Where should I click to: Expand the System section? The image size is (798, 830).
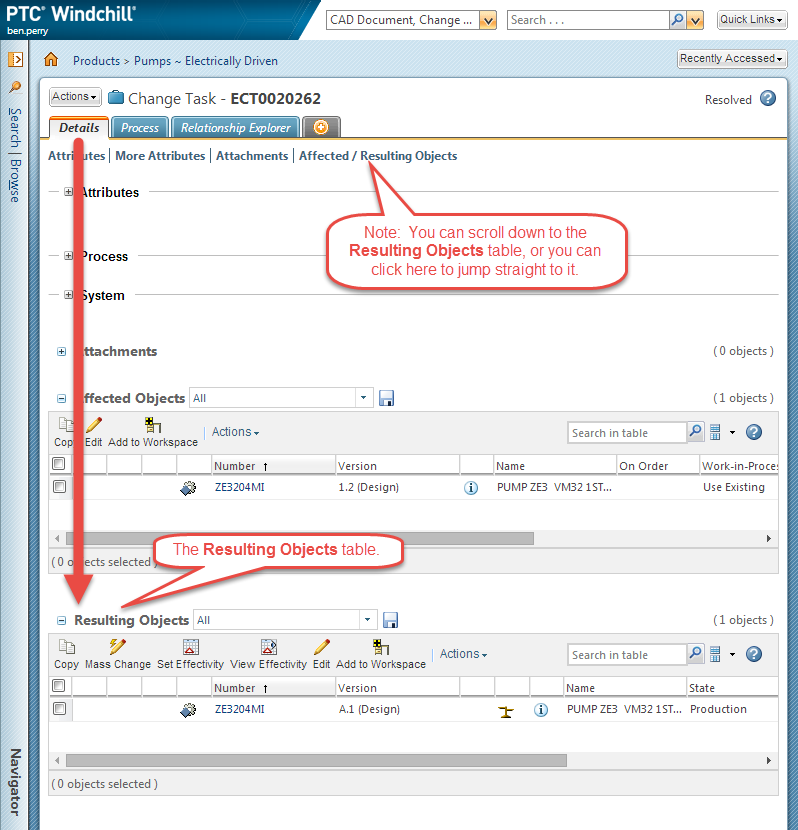tap(68, 295)
